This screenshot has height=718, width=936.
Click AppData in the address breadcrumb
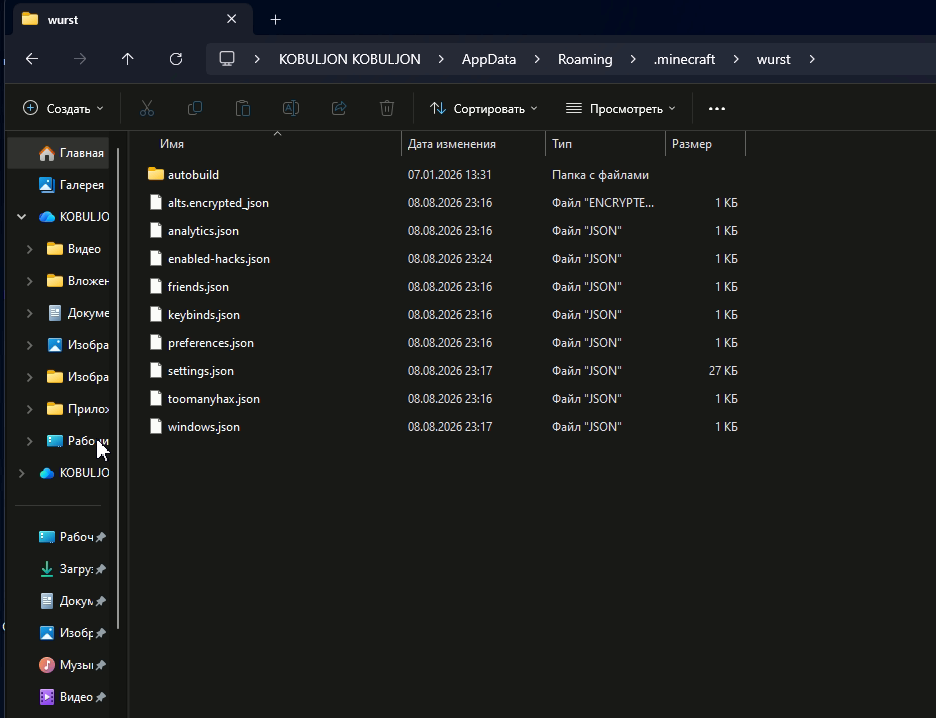pos(489,59)
